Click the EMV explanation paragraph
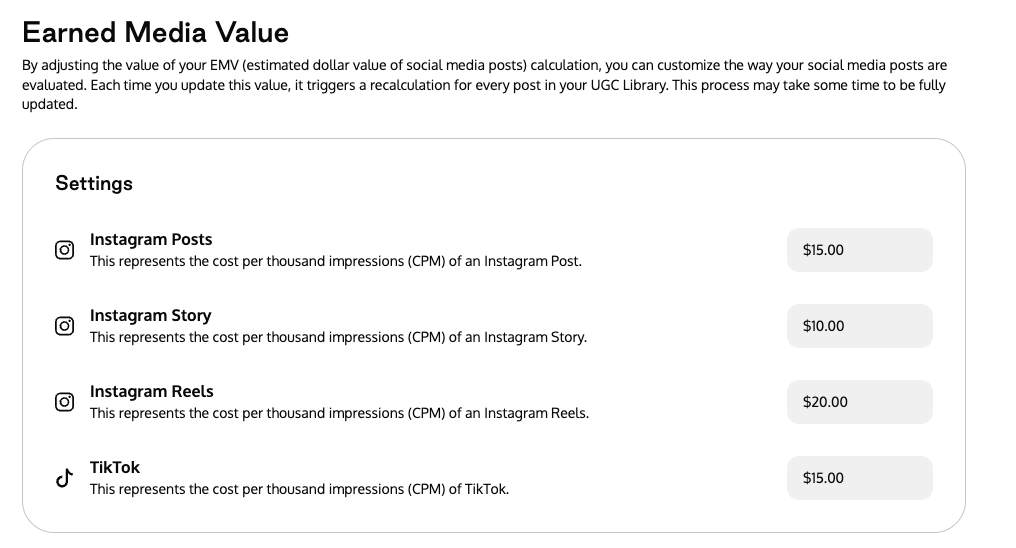This screenshot has width=1016, height=548. (484, 85)
